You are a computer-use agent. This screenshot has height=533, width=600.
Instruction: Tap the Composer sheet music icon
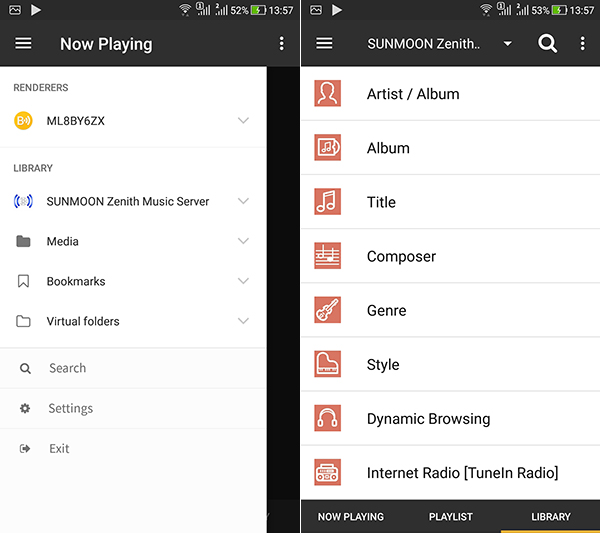pyautogui.click(x=328, y=256)
